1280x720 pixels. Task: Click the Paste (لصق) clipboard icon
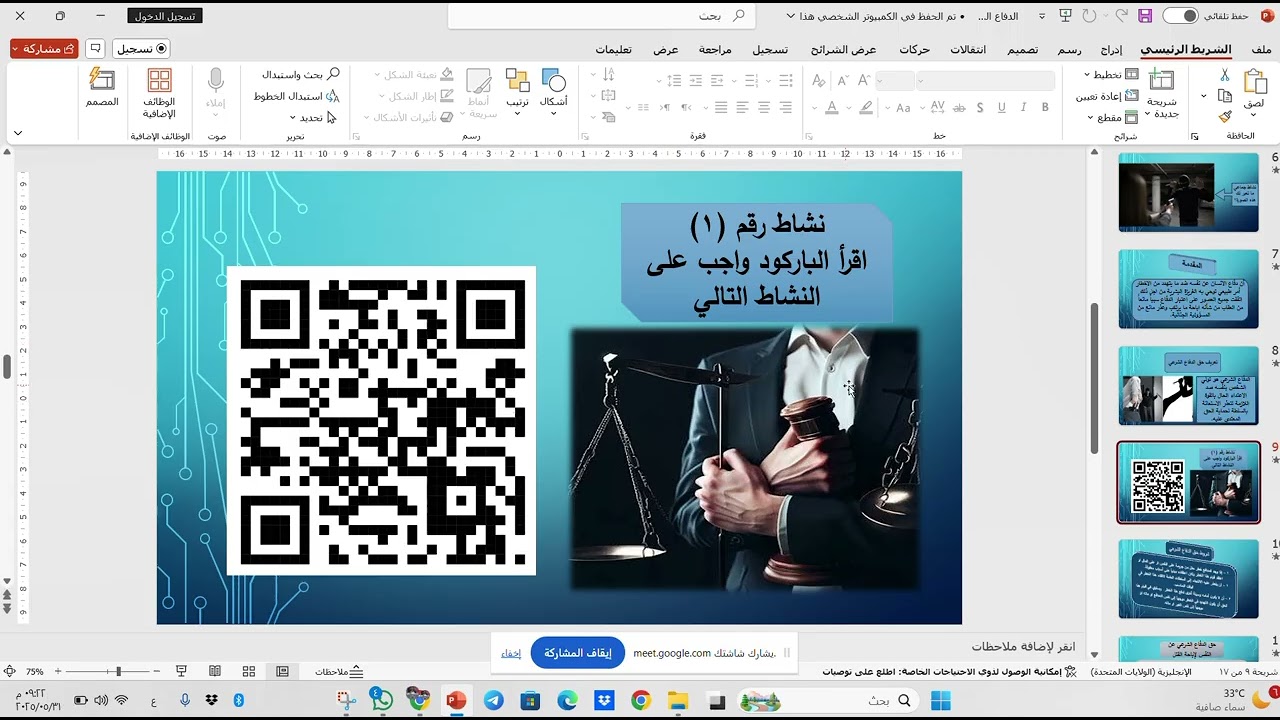tap(1254, 84)
